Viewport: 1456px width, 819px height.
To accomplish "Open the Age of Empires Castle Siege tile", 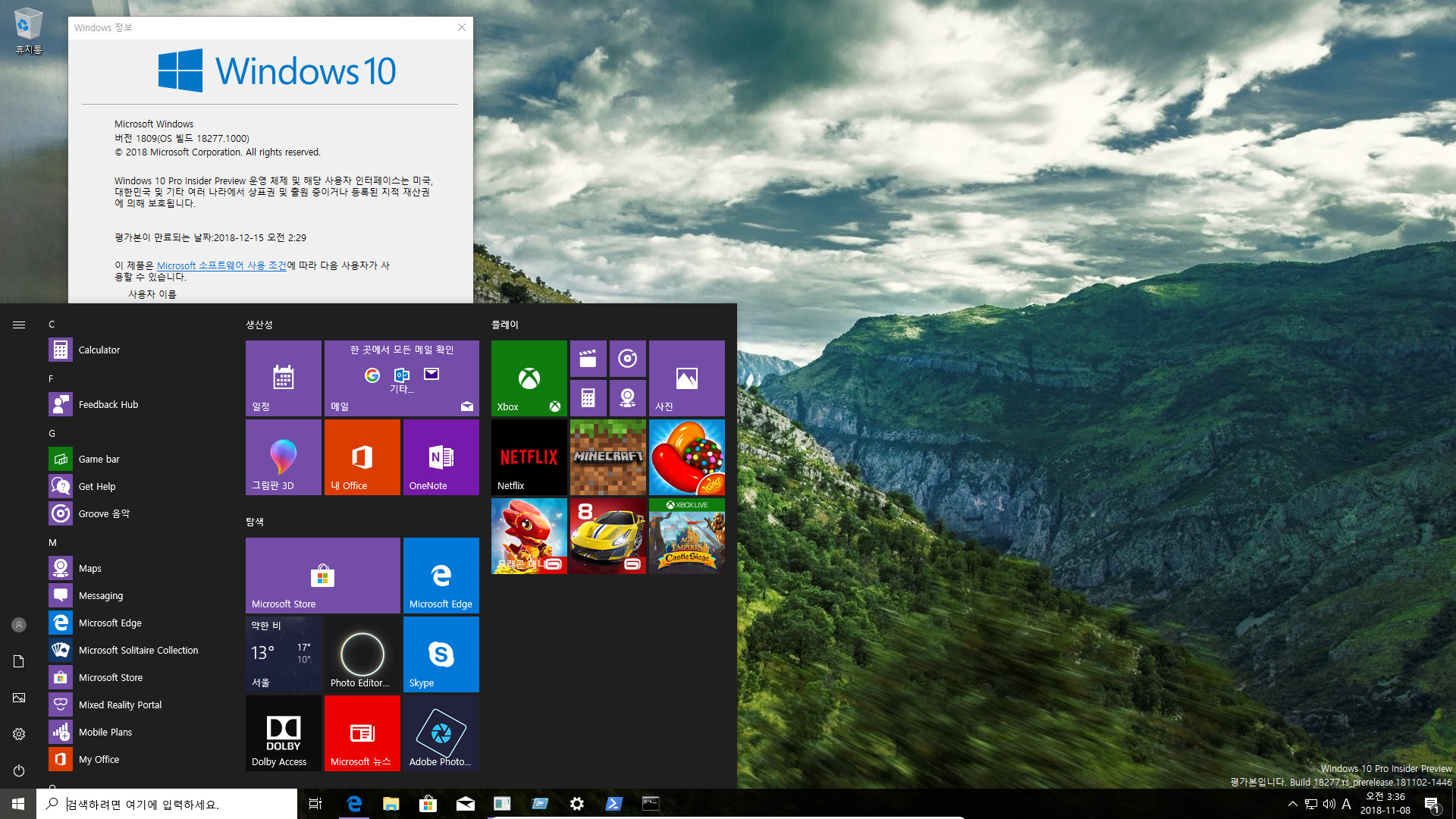I will click(x=687, y=536).
